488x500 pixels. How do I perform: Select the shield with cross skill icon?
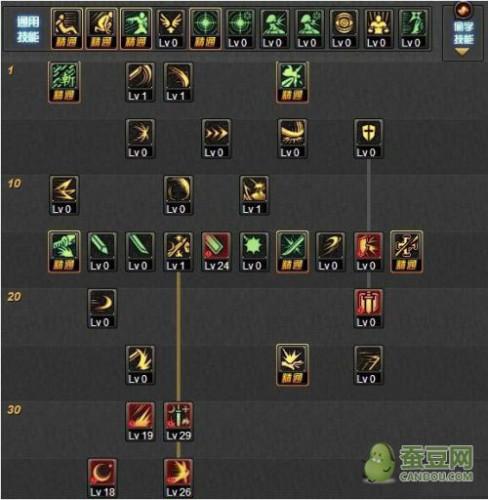tap(368, 139)
